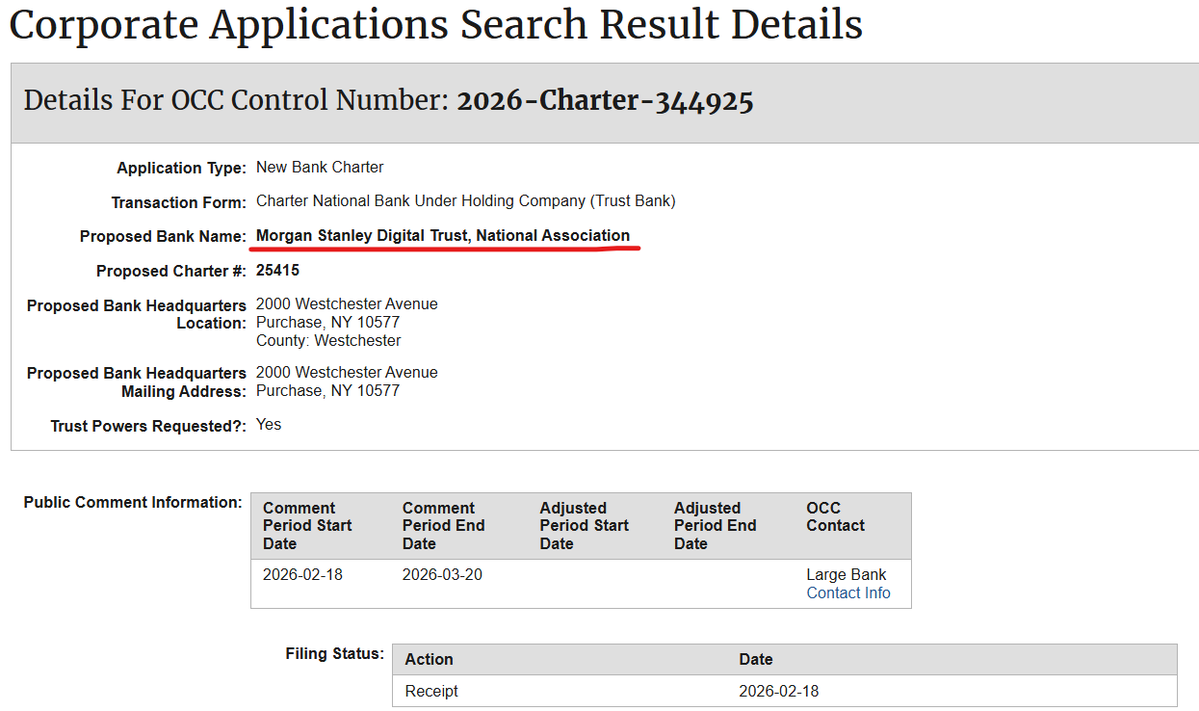Select charter number 25415
This screenshot has width=1199, height=711.
[x=278, y=271]
